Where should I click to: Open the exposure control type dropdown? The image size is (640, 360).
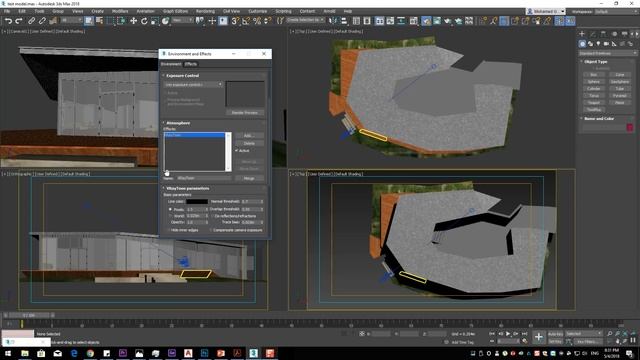(x=193, y=84)
